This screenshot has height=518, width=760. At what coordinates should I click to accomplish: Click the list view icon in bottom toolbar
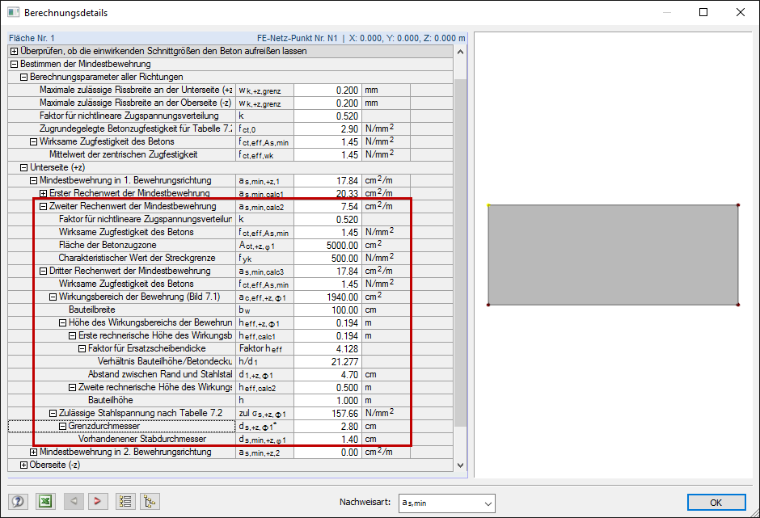tap(125, 502)
